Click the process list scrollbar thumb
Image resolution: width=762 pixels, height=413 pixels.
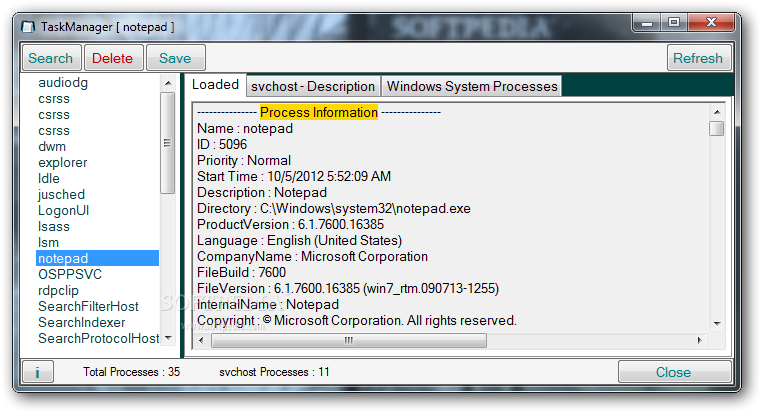click(168, 143)
